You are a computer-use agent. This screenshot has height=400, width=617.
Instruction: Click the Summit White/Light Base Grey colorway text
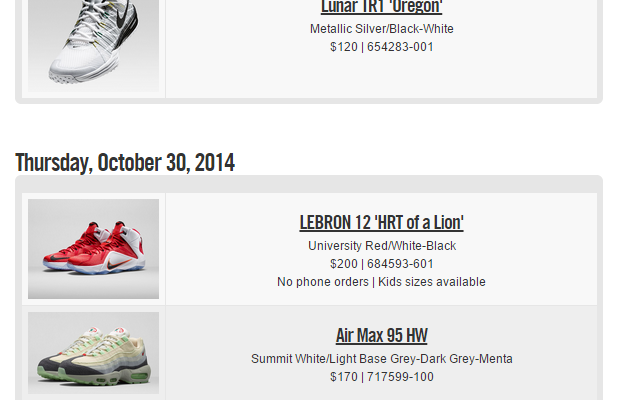(x=381, y=359)
